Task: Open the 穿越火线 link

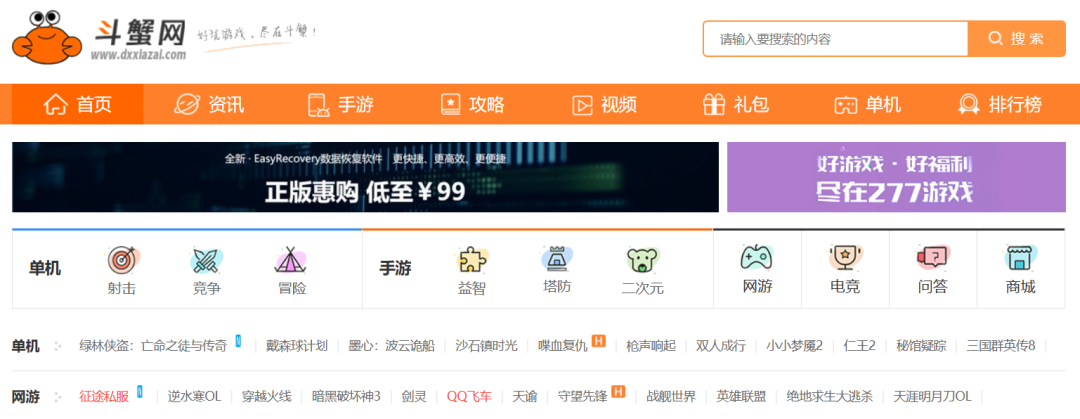Action: coord(266,397)
